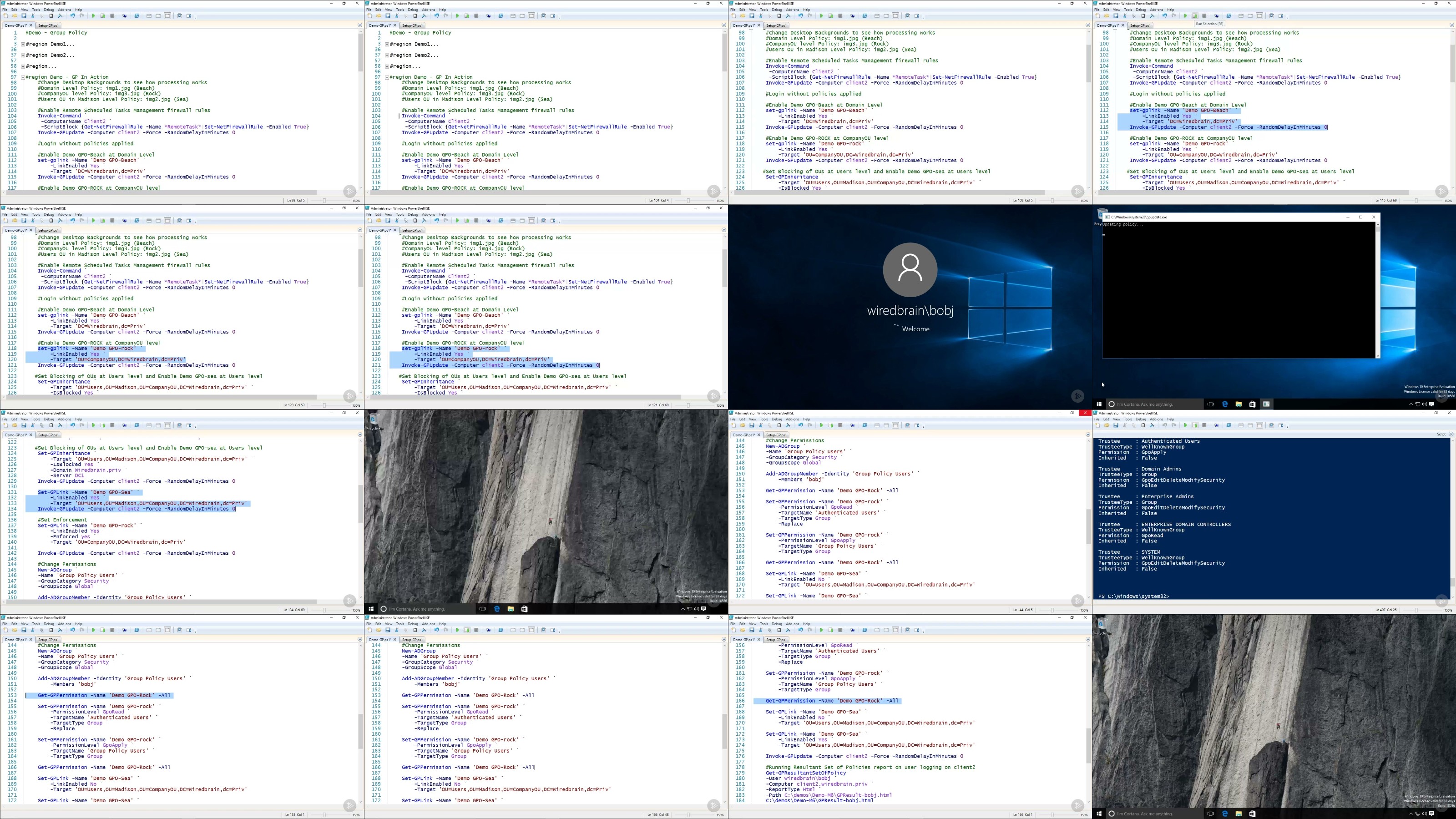The height and width of the screenshot is (819, 1456).
Task: Click Show Command Add-on icon in Ln 121 window
Action: [553, 220]
